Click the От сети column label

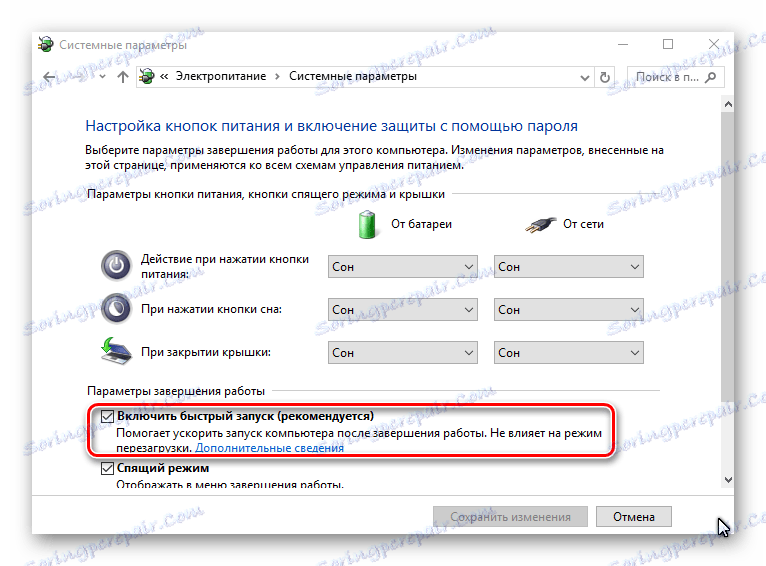[x=583, y=224]
